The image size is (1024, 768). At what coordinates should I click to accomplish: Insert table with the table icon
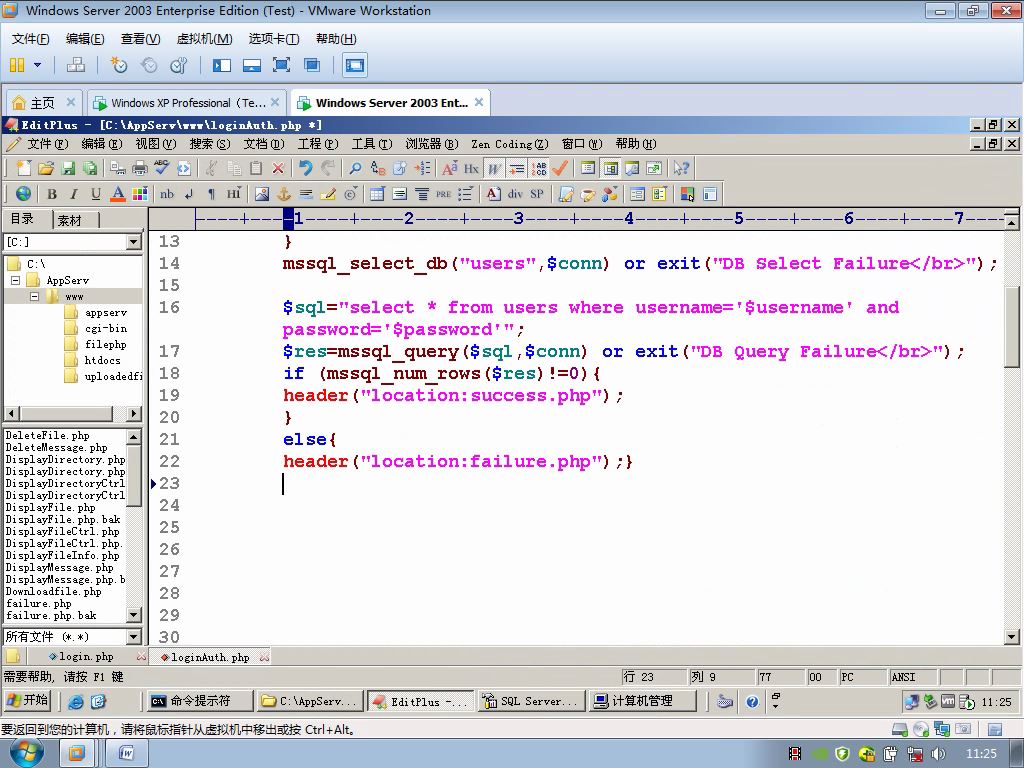[377, 194]
